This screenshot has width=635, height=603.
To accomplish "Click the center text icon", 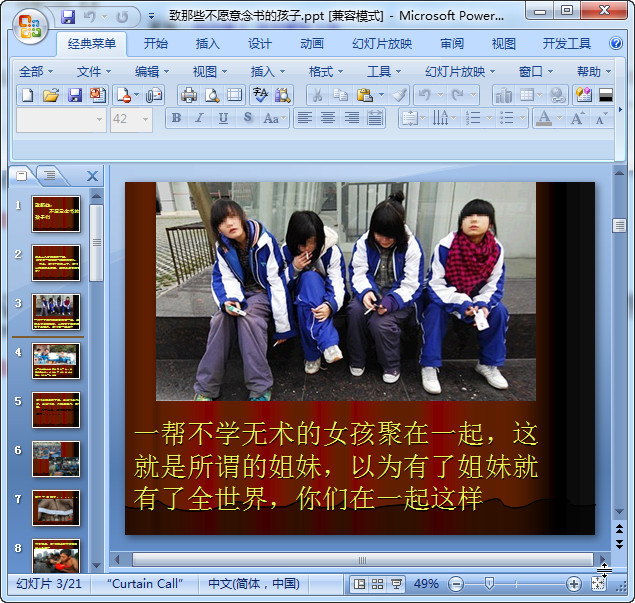I will 328,118.
